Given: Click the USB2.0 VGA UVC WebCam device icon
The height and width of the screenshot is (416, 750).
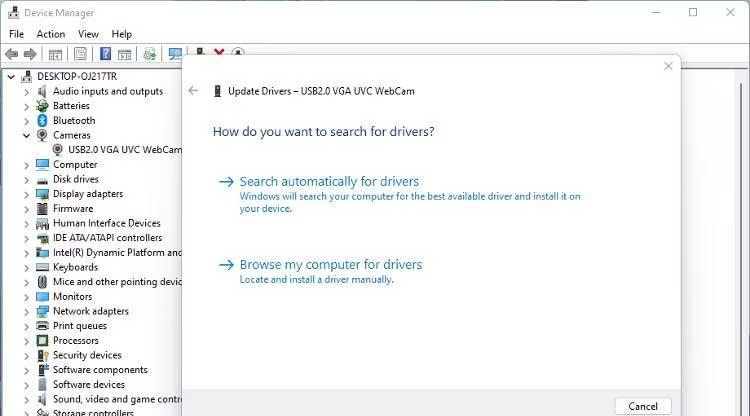Looking at the screenshot, I should (x=57, y=150).
